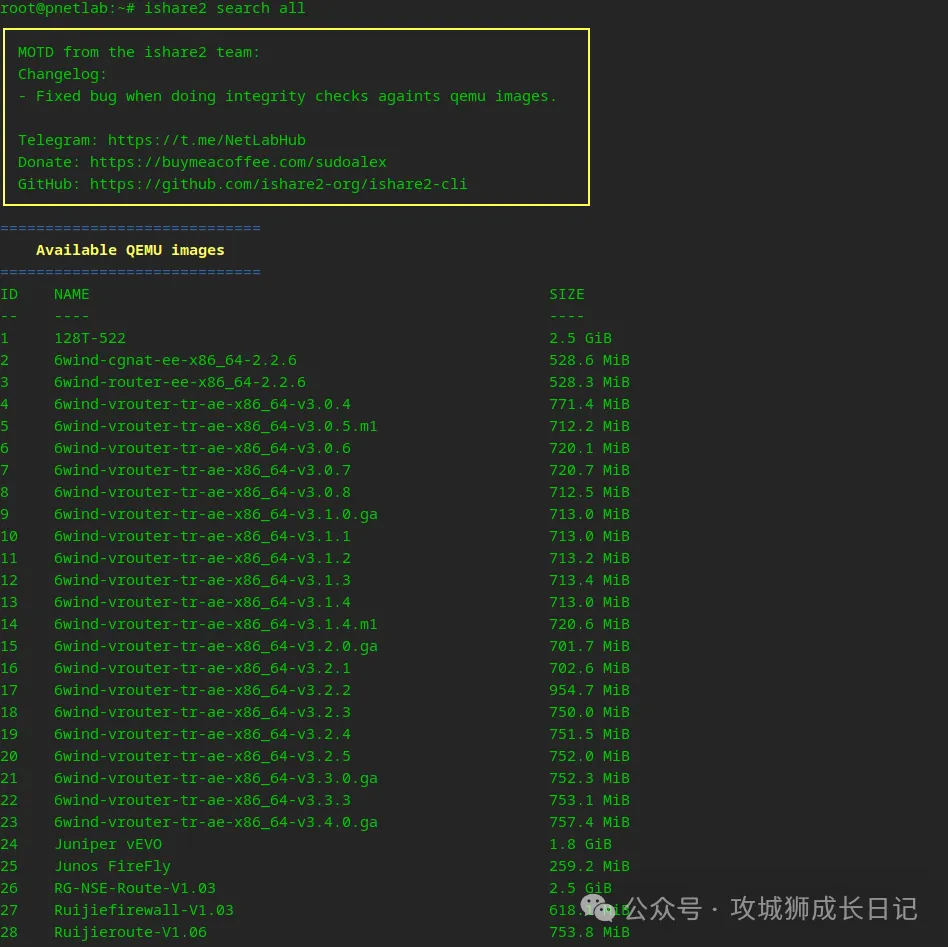Click the NAME column header

[x=72, y=294]
